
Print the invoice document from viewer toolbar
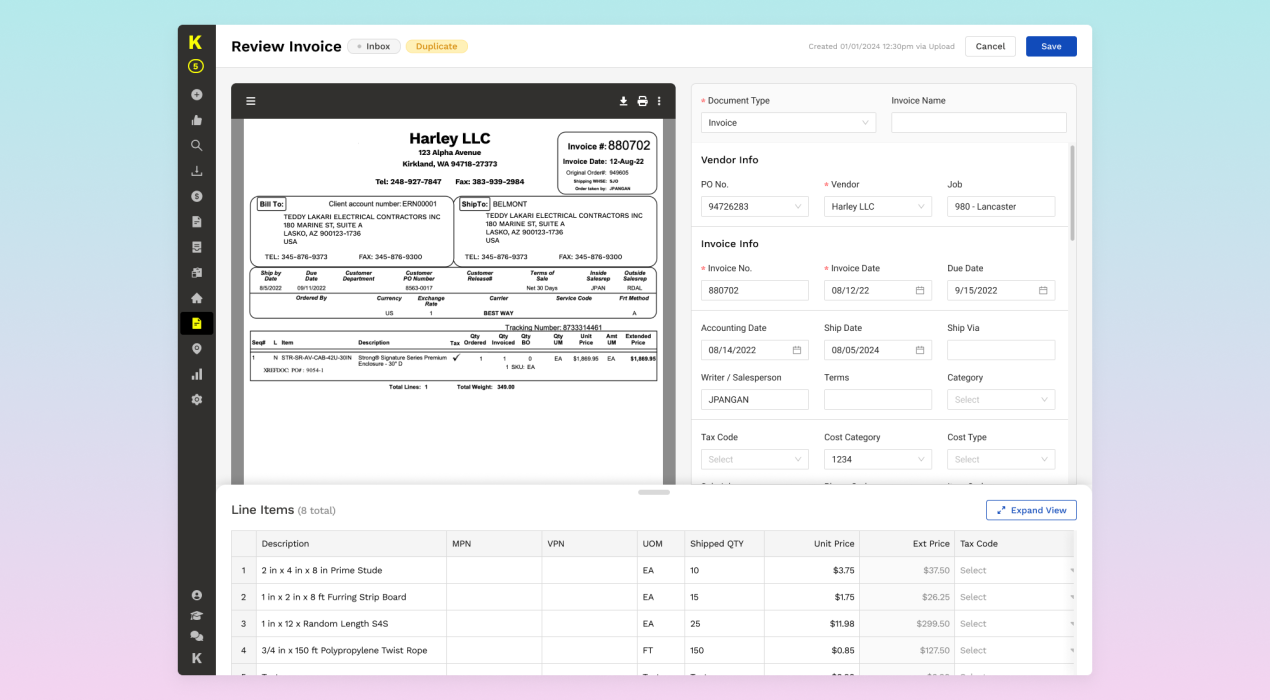tap(642, 101)
